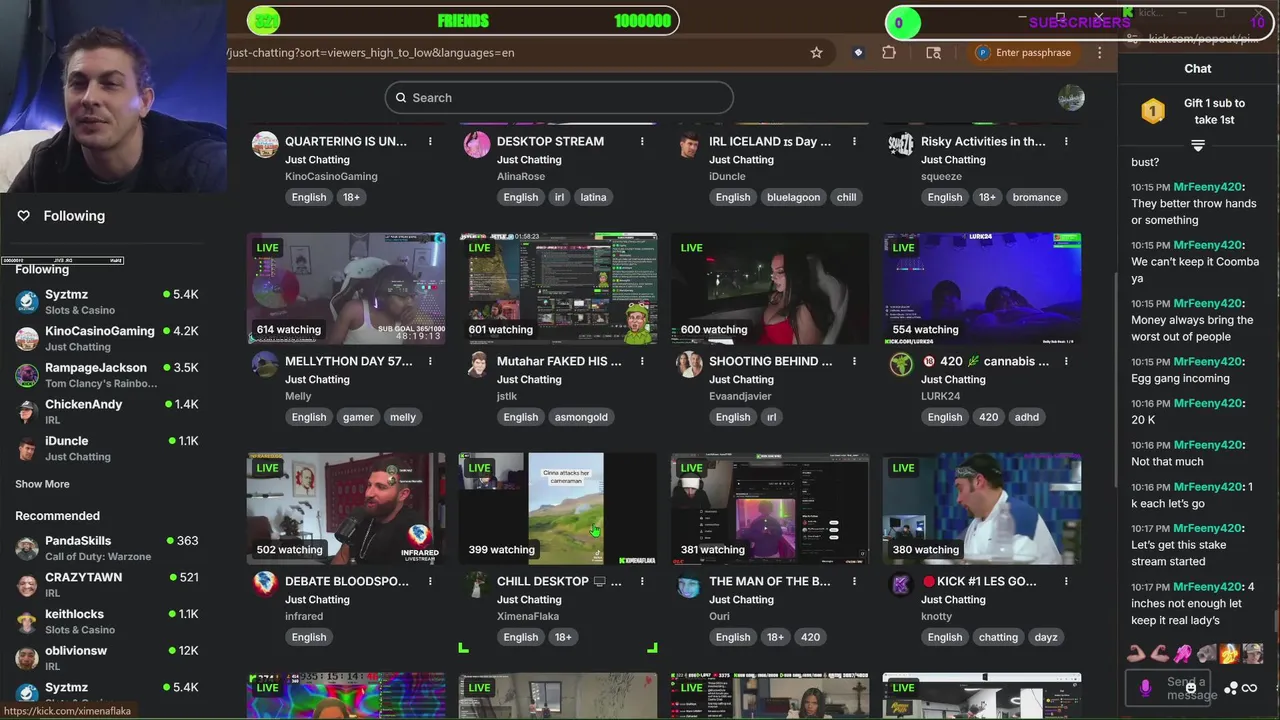Open options menu for THE MAN OF THE B... stream
Image resolution: width=1280 pixels, height=720 pixels.
(854, 582)
